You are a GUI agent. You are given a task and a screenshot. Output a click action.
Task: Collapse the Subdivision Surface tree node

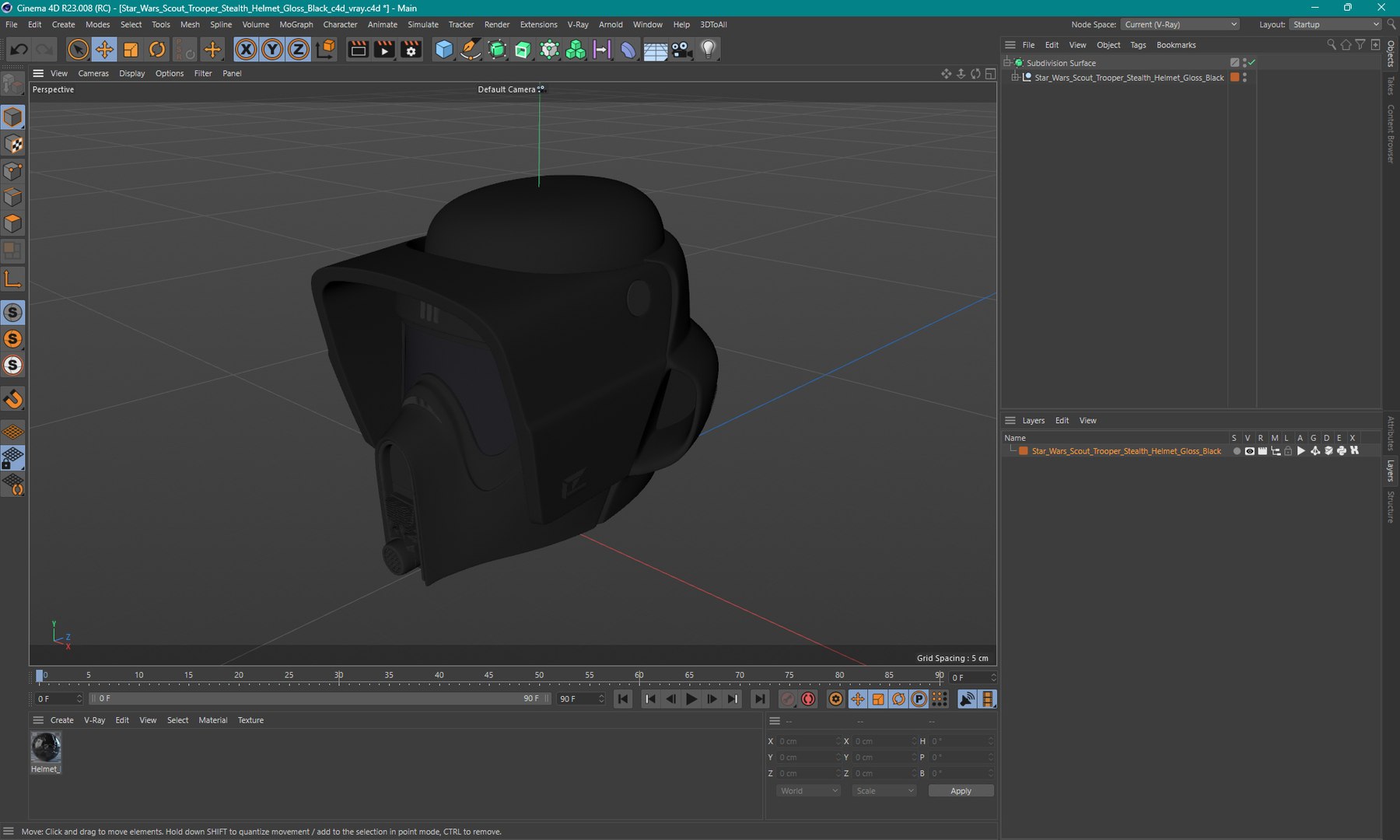coord(1007,62)
